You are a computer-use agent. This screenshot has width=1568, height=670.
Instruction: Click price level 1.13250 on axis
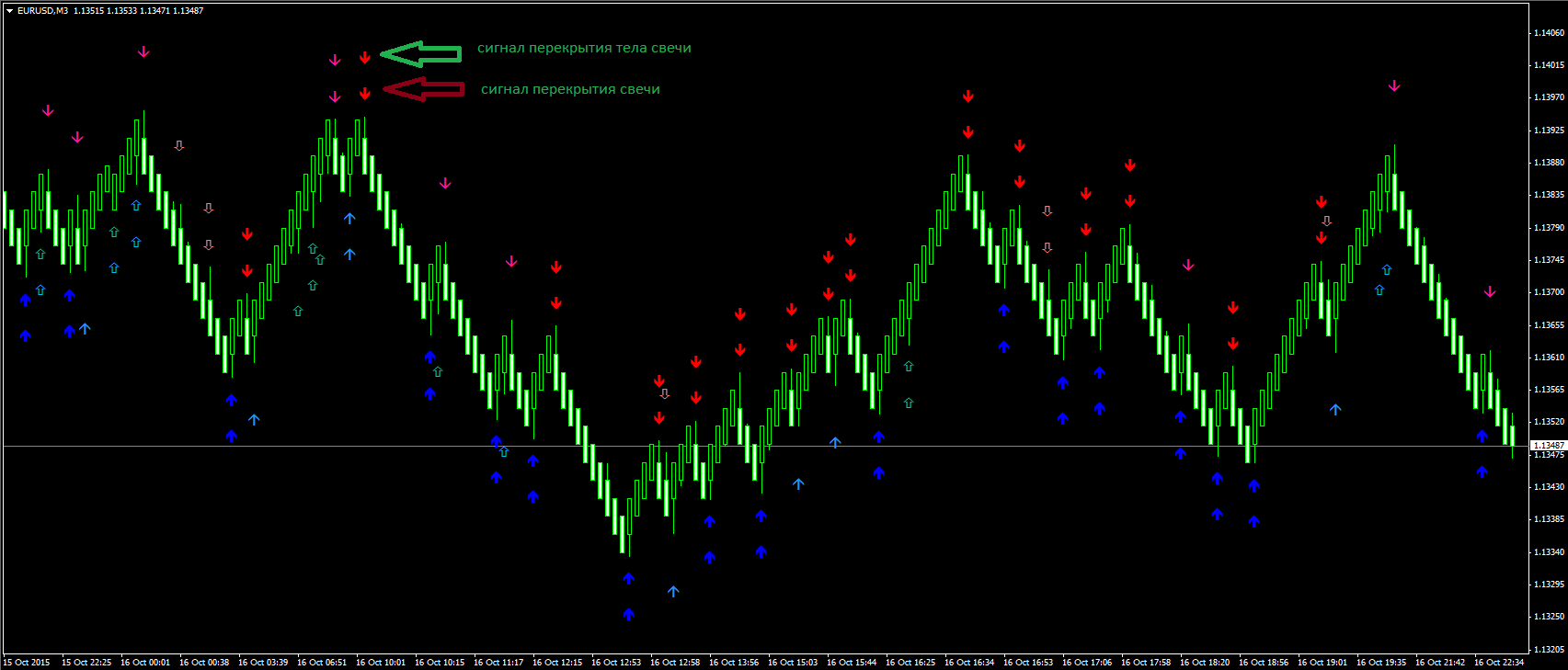pyautogui.click(x=1549, y=617)
